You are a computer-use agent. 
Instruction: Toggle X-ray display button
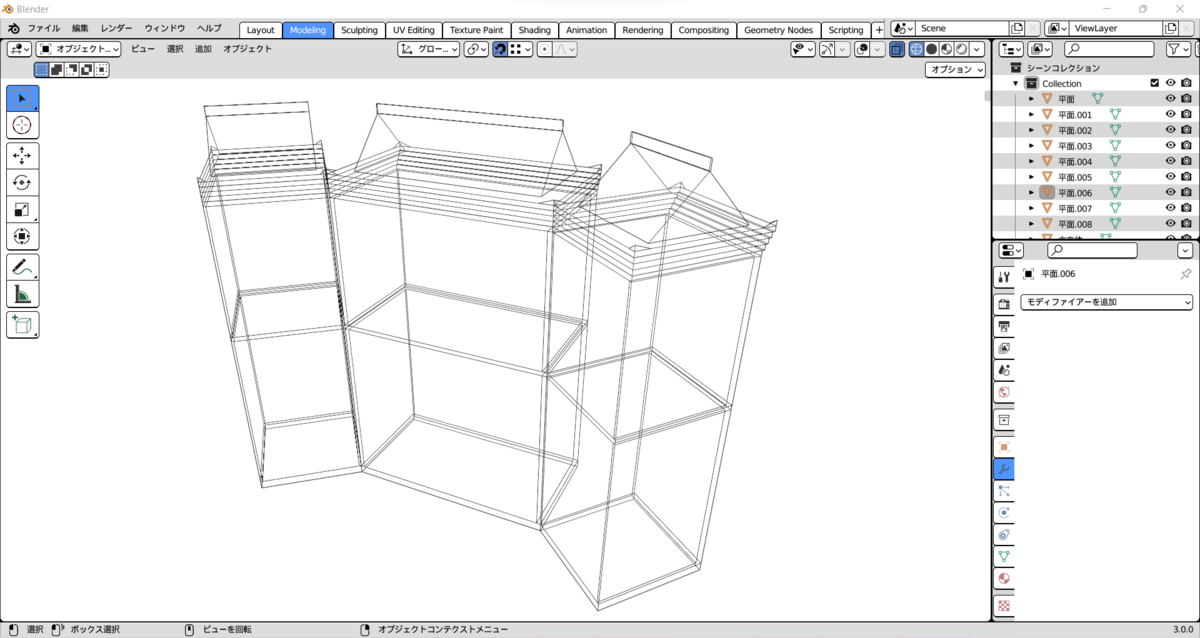tap(897, 49)
